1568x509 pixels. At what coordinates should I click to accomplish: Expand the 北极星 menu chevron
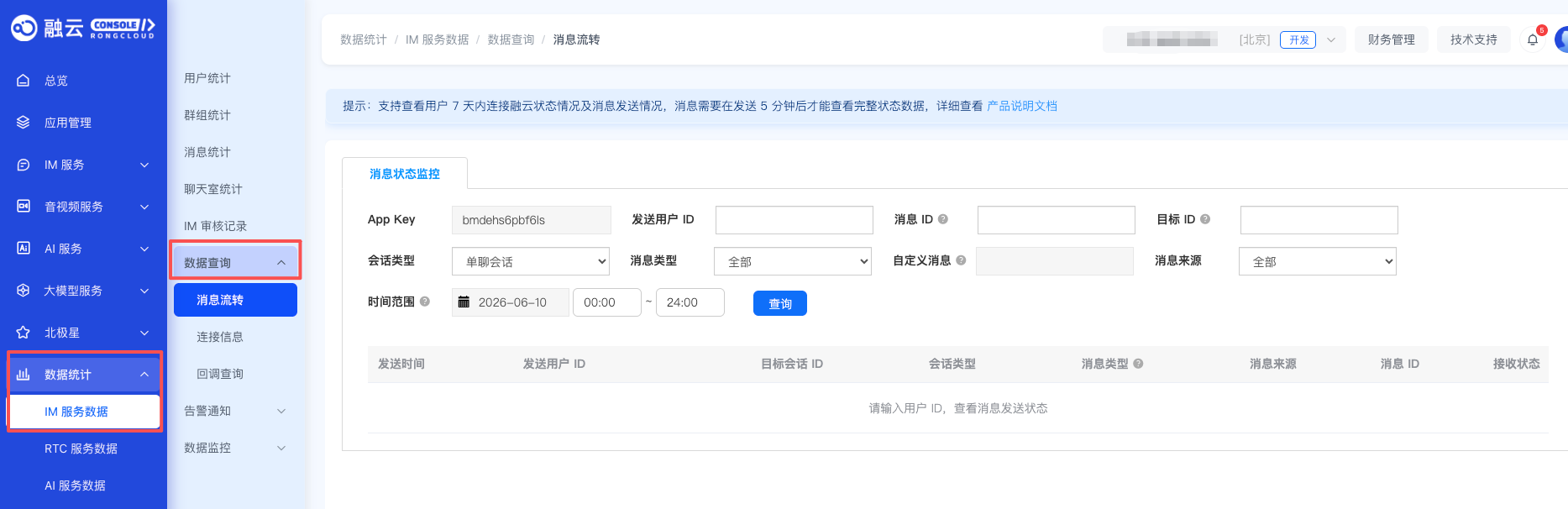coord(144,333)
